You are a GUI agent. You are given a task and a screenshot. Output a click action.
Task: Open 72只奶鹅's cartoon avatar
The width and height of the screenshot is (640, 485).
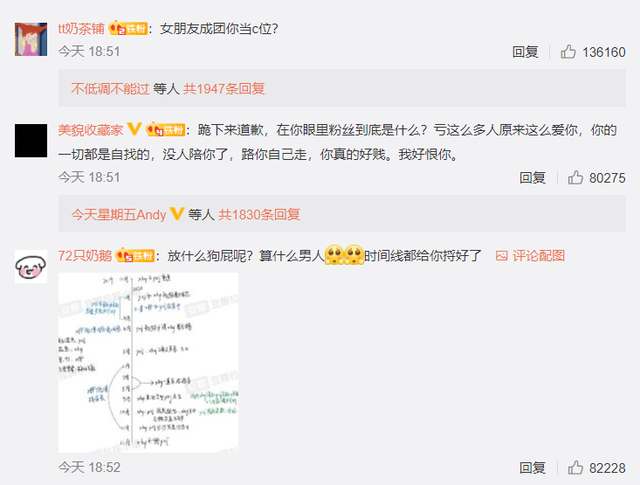[31, 267]
